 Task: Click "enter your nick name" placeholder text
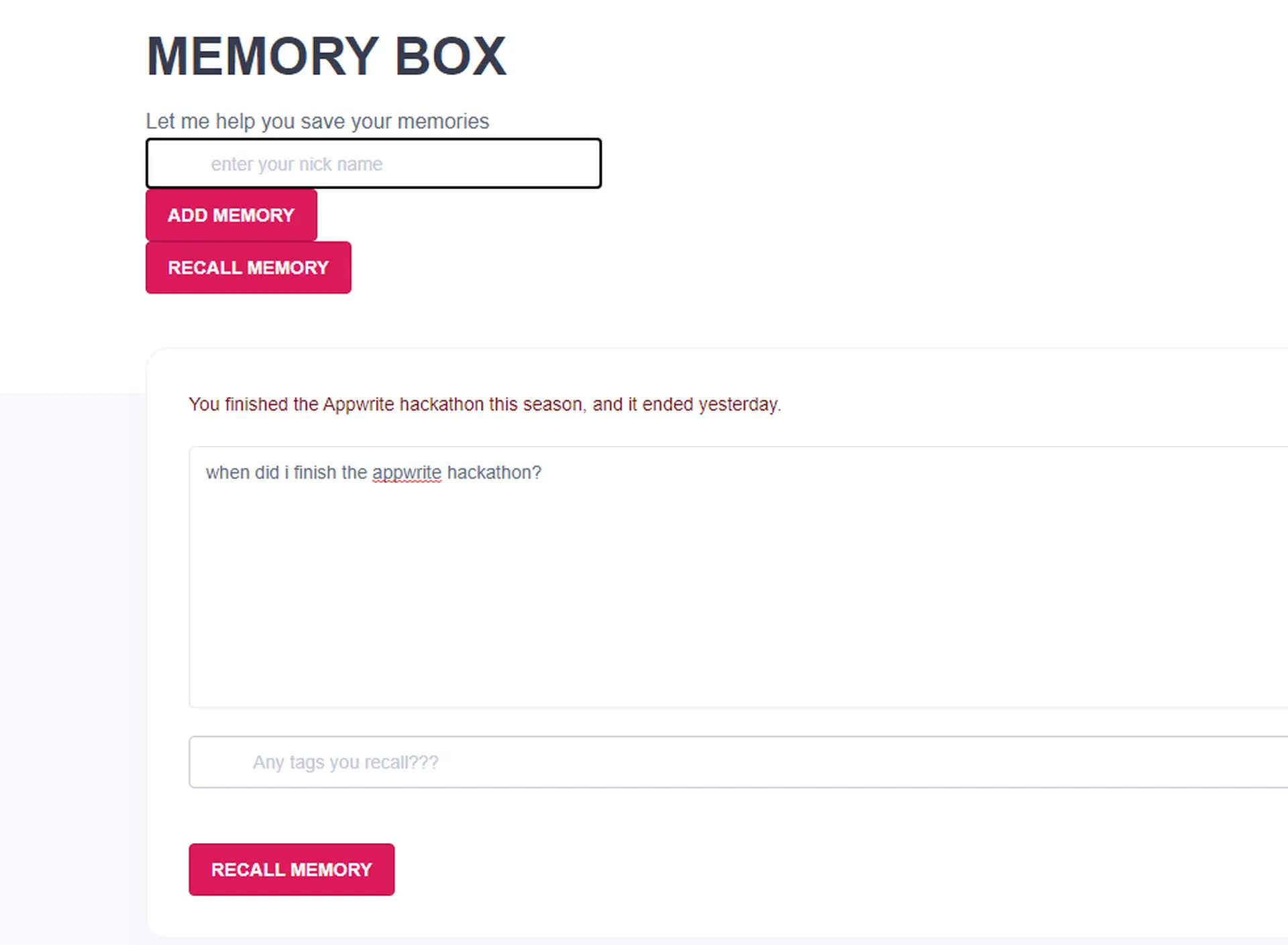[297, 164]
